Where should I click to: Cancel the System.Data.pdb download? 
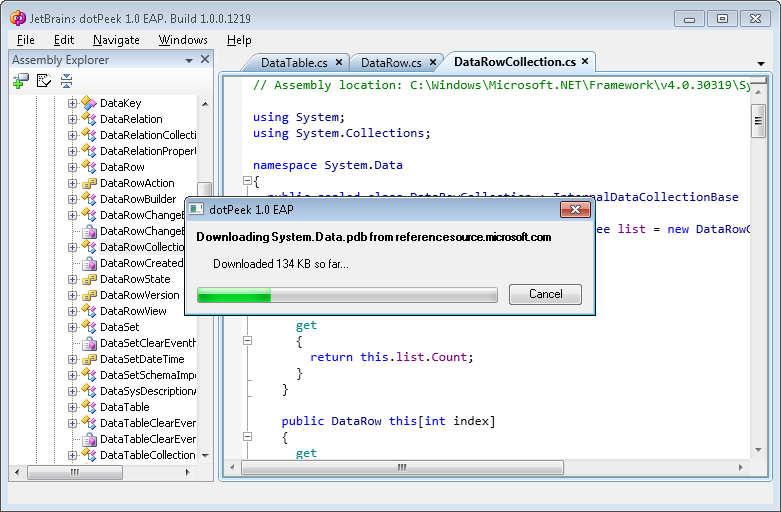(545, 294)
